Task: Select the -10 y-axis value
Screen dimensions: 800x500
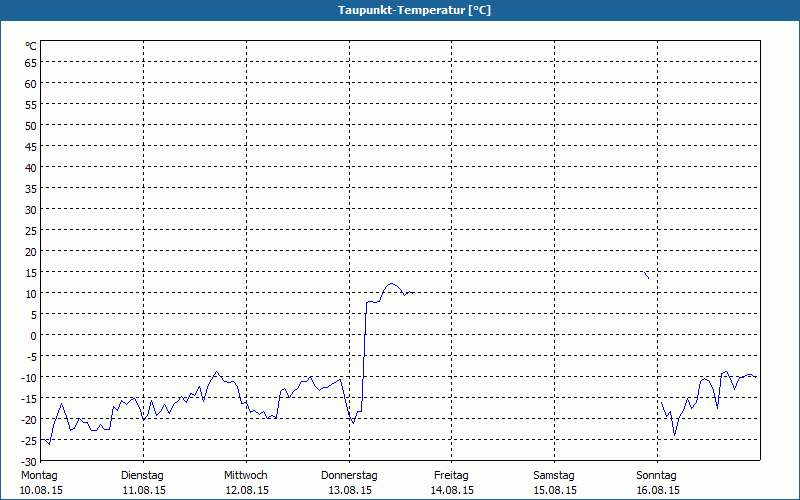Action: click(29, 378)
